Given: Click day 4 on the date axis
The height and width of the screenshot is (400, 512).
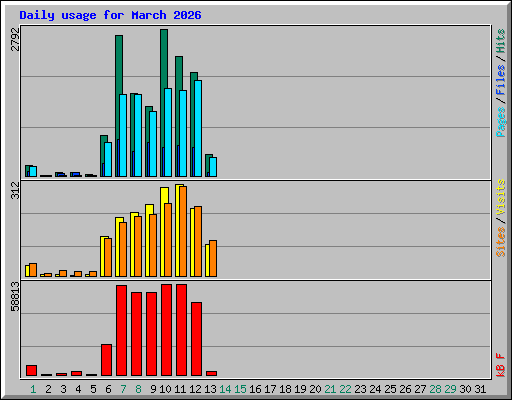Looking at the screenshot, I should pos(78,389).
